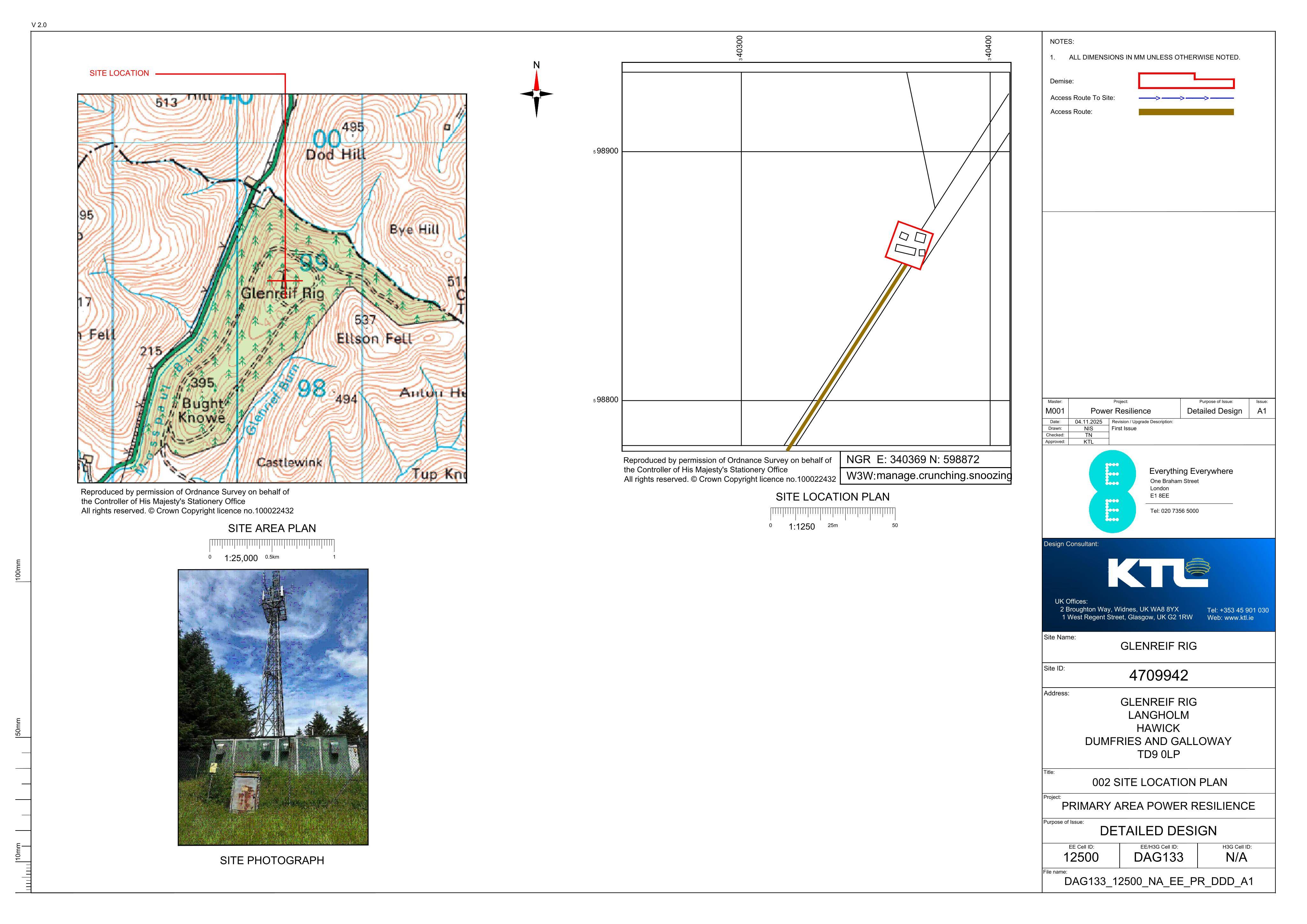Click the 'SITE AREA PLAN' title
Screen dimensions: 1307x924
[272, 528]
